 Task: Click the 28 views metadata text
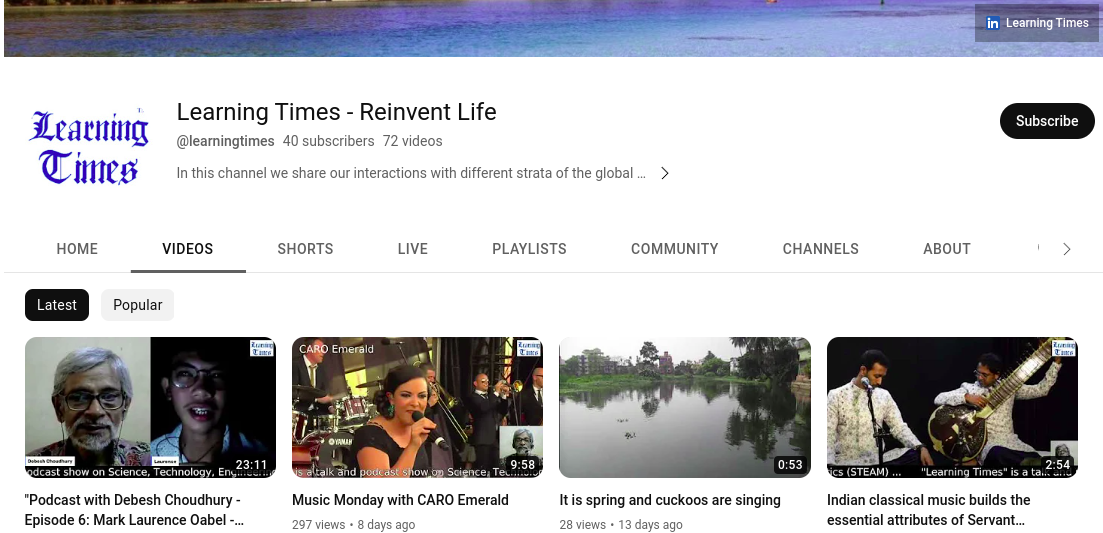582,525
